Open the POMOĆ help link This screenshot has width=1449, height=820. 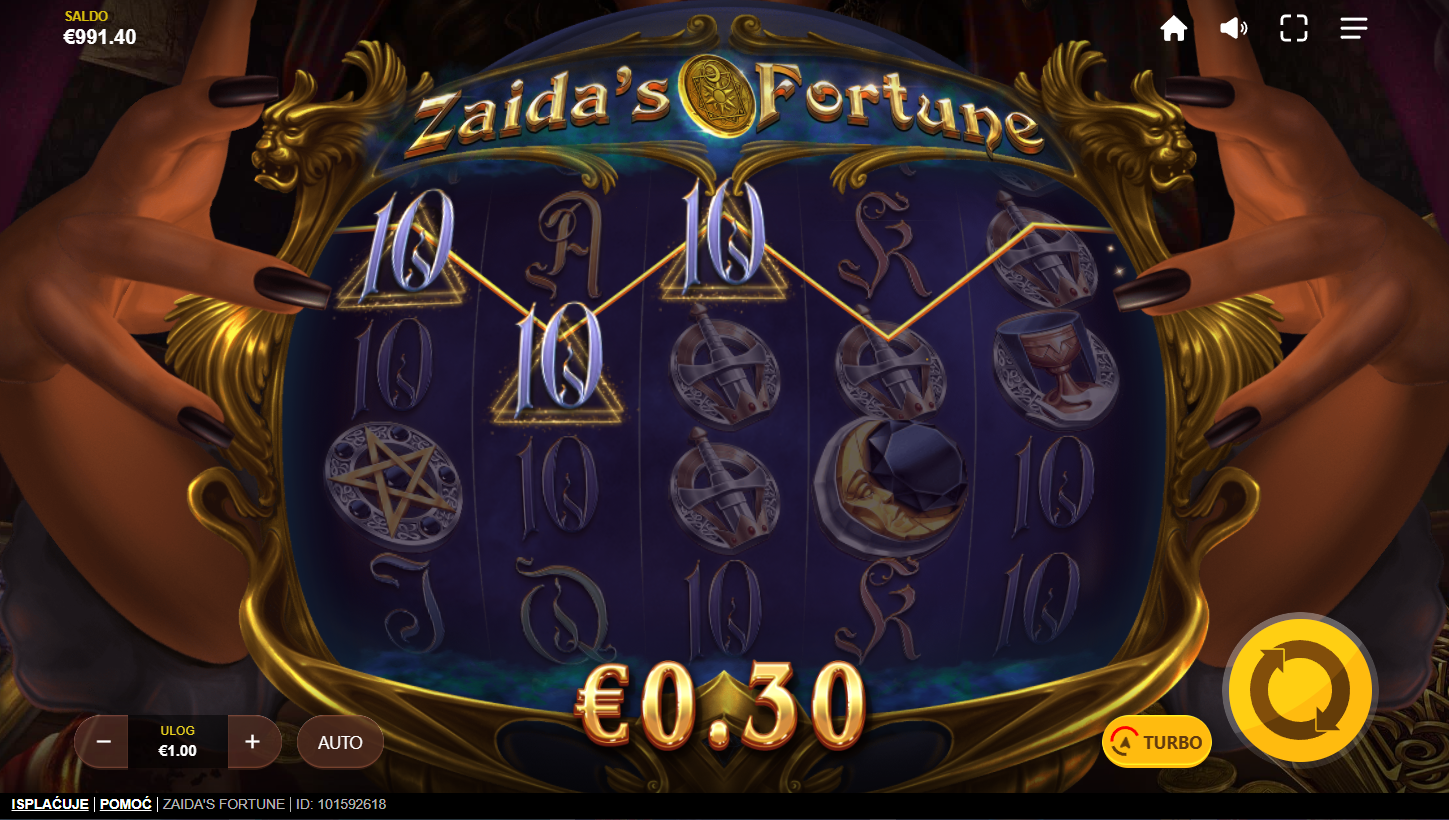coord(126,804)
